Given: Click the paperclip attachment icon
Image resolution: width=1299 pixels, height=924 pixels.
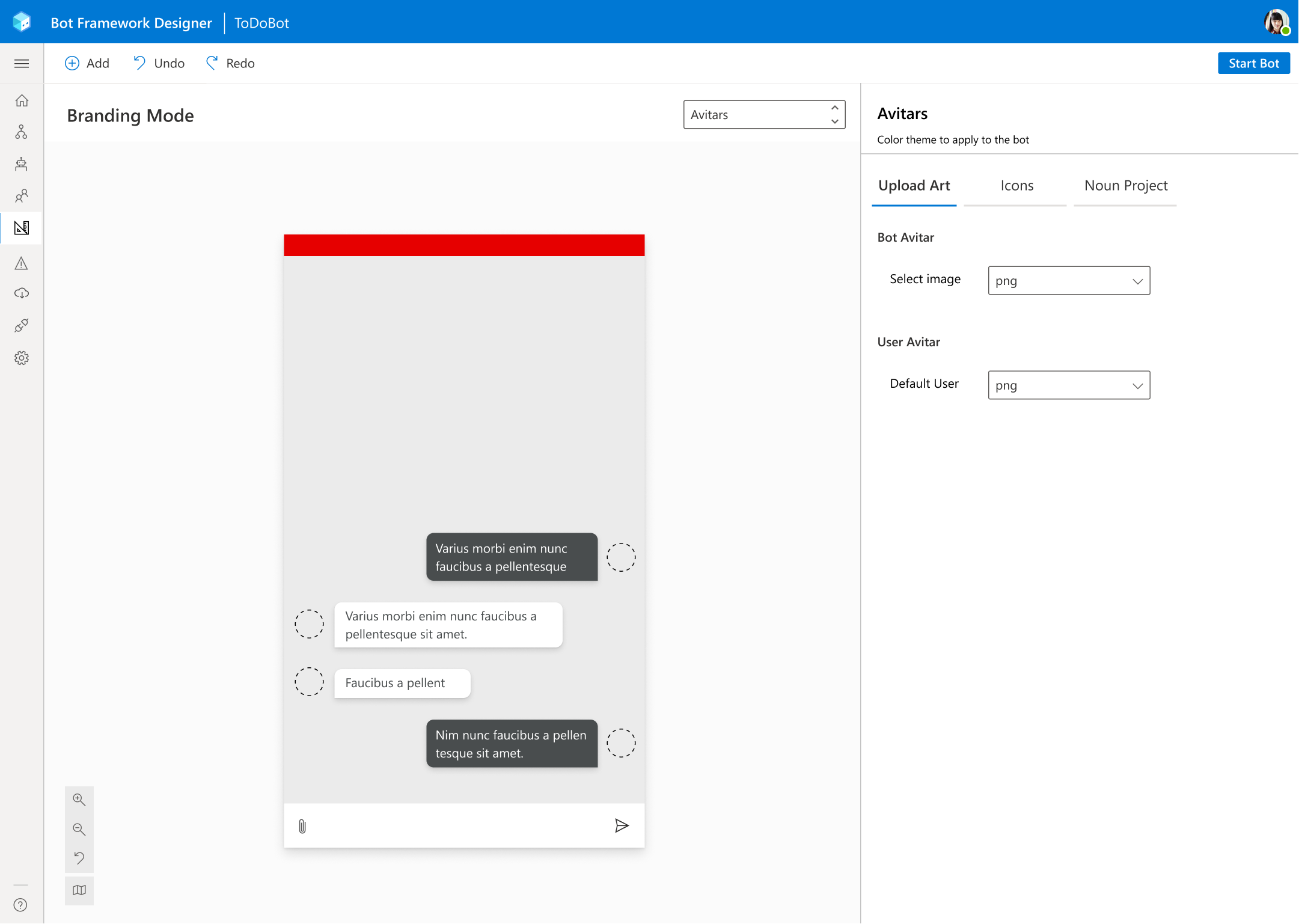Looking at the screenshot, I should pyautogui.click(x=302, y=827).
